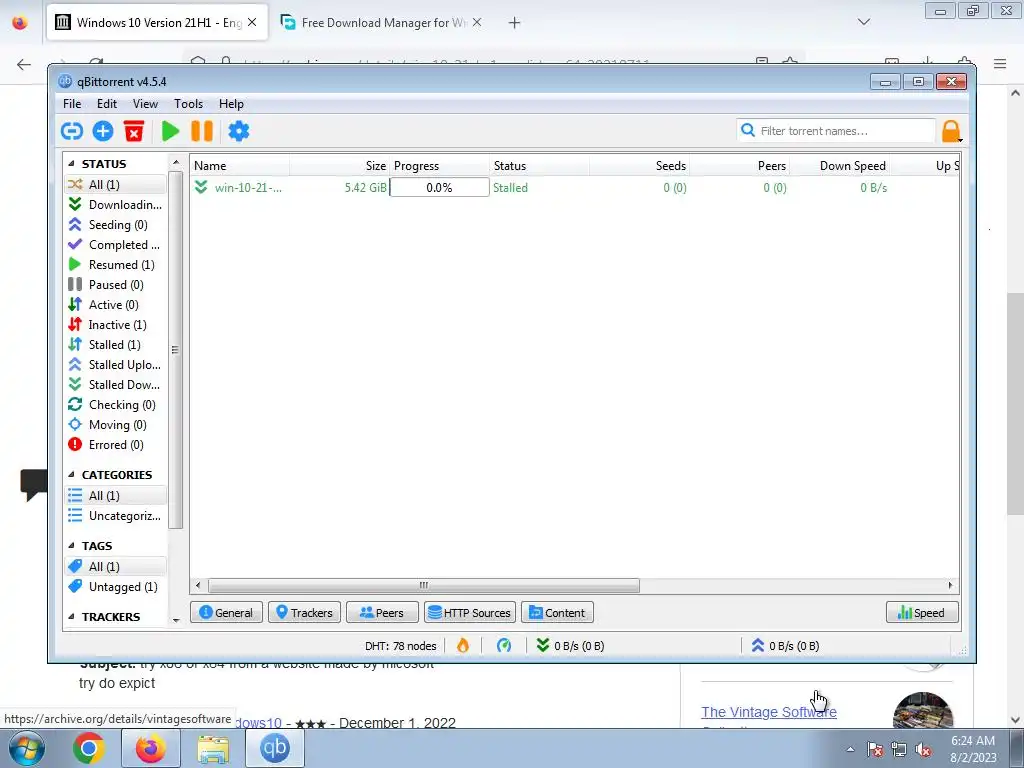Screen dimensions: 1024x768
Task: Open Chrome from the taskbar
Action: point(89,748)
